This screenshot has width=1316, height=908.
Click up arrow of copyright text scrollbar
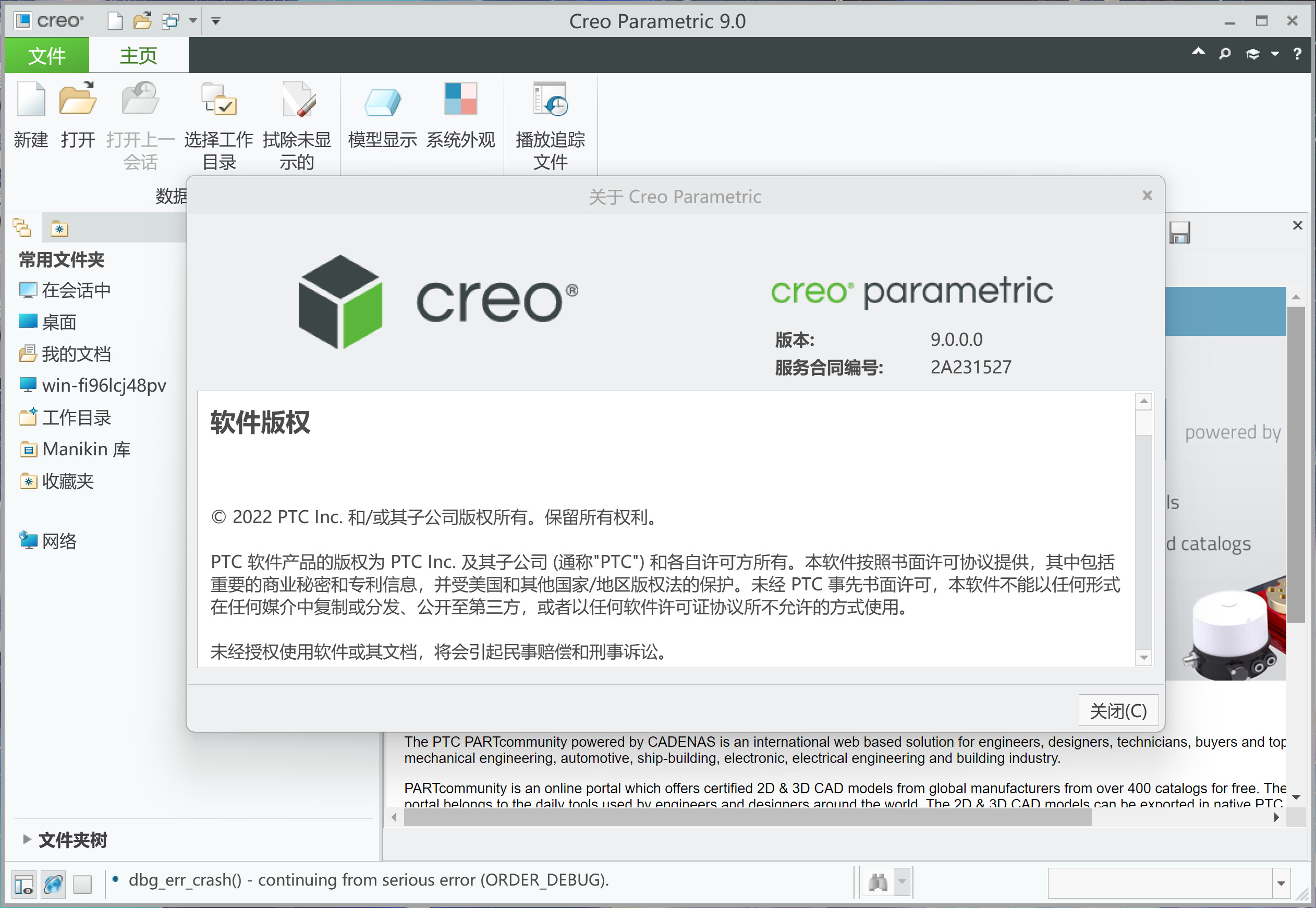[x=1144, y=402]
